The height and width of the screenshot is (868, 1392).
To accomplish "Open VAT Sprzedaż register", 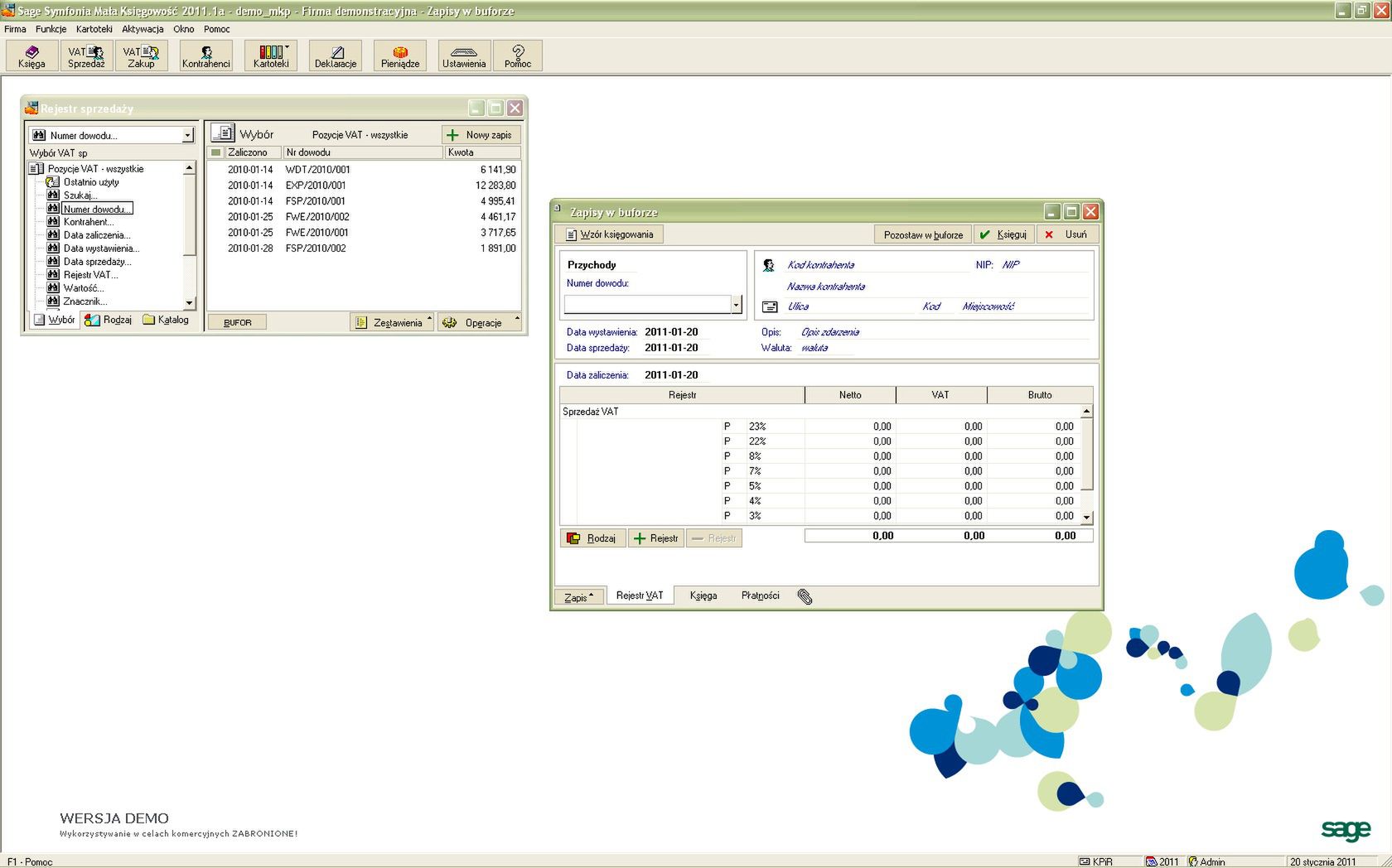I will [86, 55].
